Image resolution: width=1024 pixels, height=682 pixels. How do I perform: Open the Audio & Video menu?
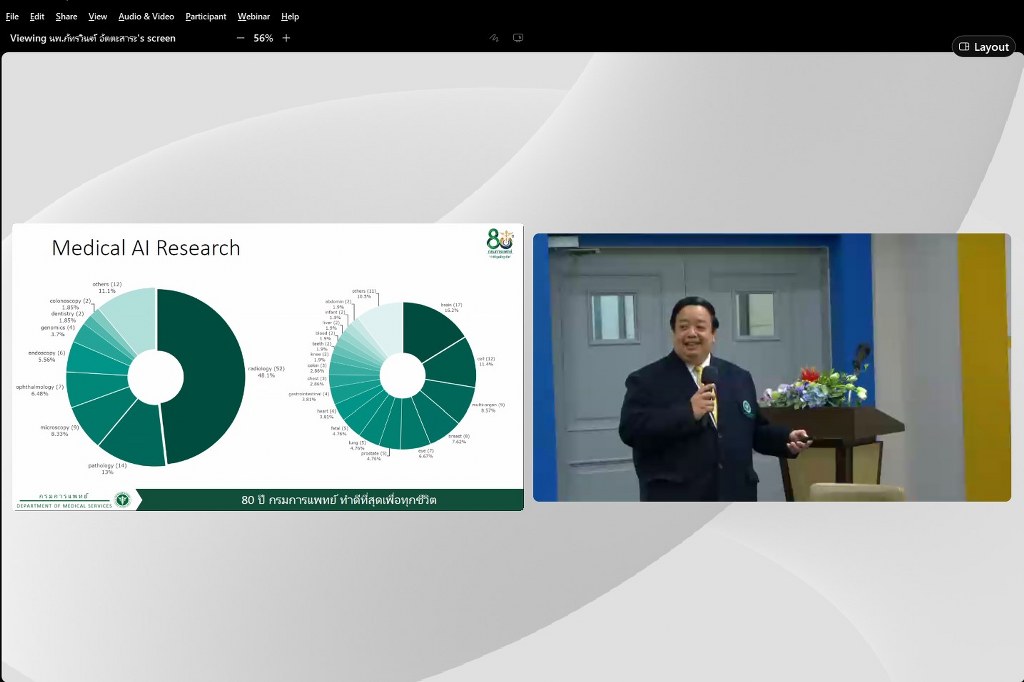[146, 17]
